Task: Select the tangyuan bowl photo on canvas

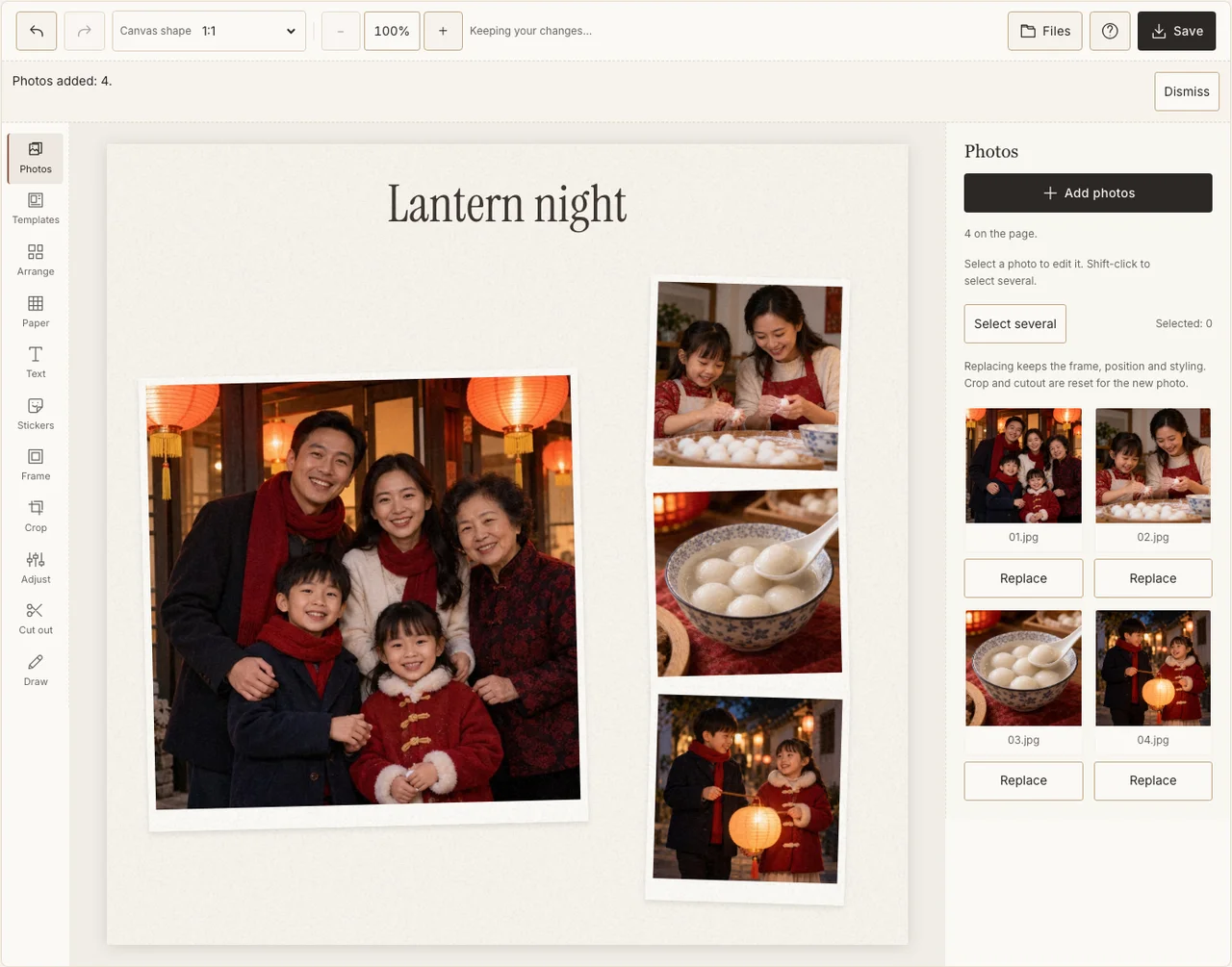Action: click(x=747, y=583)
